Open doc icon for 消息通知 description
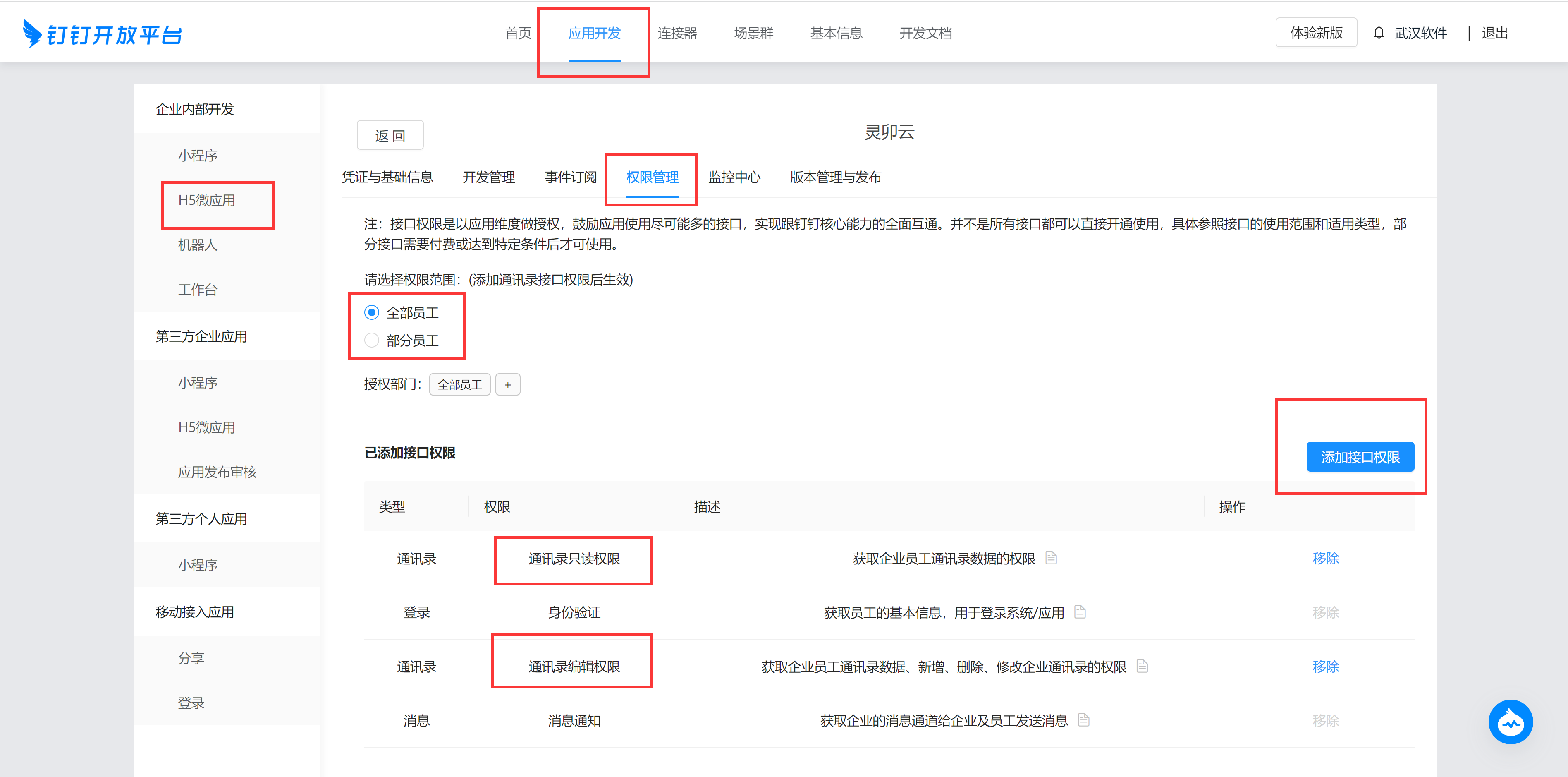1568x777 pixels. (1083, 720)
